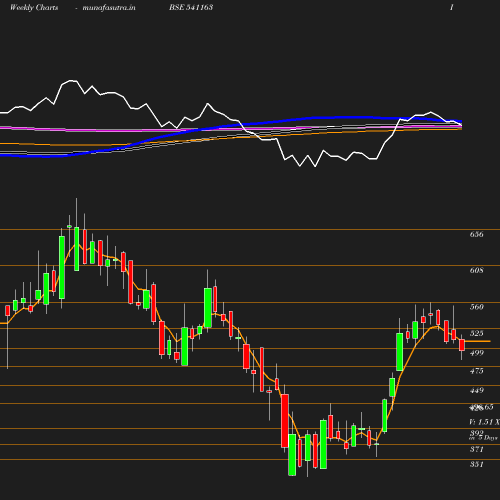Click the 'V: 1.51 X' volume text
This screenshot has height=500, width=500.
coord(484,422)
